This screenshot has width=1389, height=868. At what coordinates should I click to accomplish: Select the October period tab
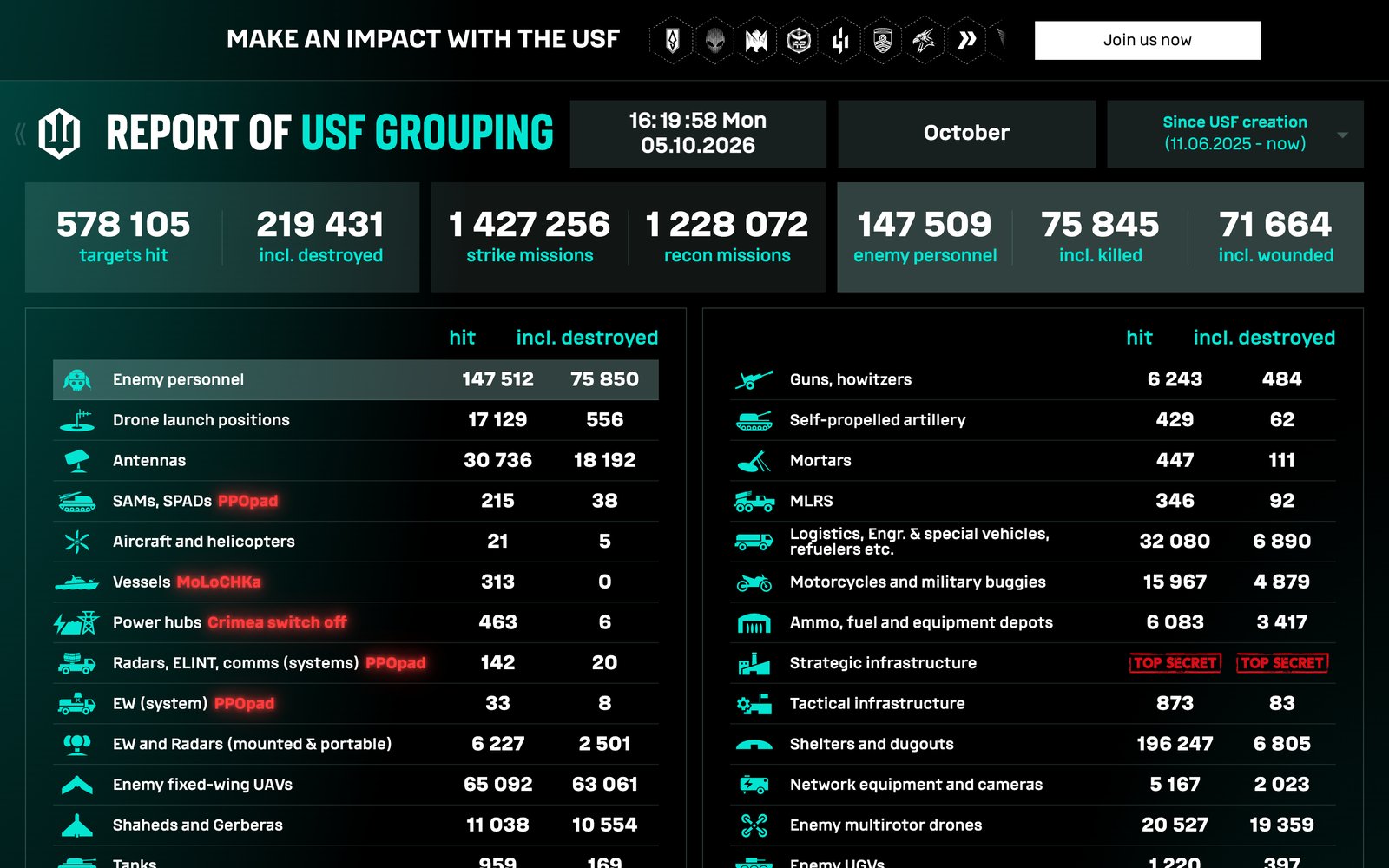tap(966, 134)
